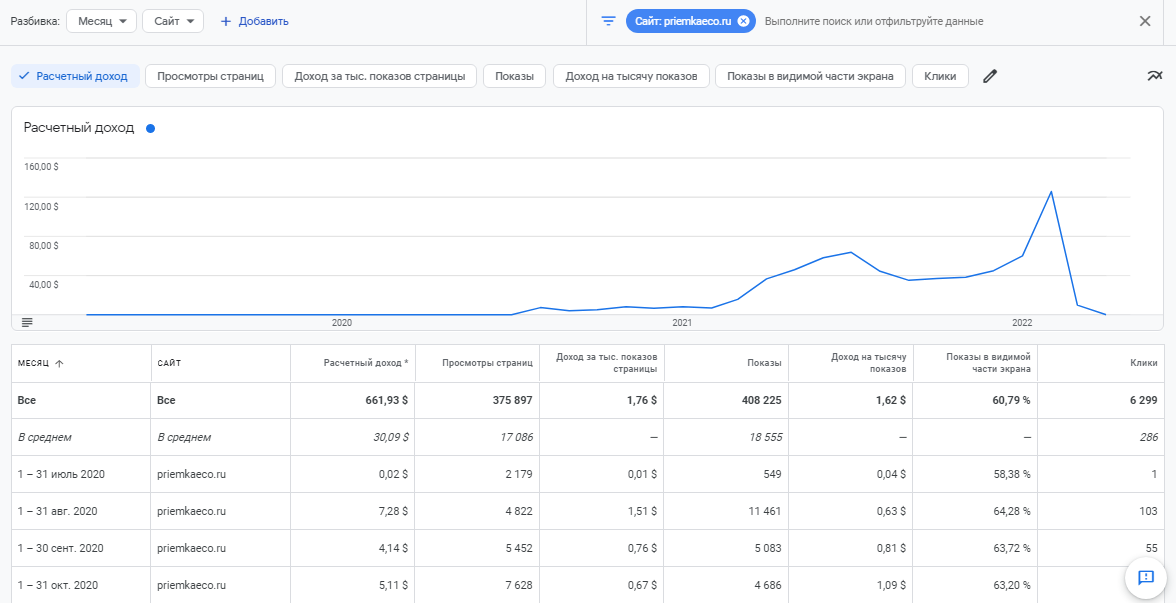This screenshot has height=603, width=1176.
Task: Click the Показы в видимой части экрана chip
Action: (810, 76)
